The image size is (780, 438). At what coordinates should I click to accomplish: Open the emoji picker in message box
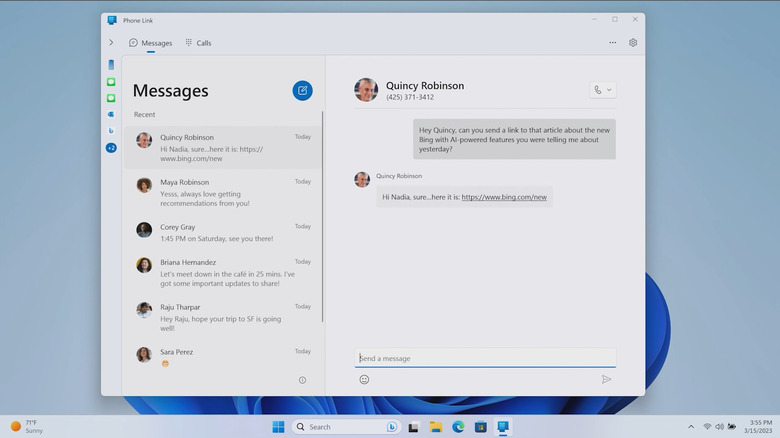(x=364, y=379)
